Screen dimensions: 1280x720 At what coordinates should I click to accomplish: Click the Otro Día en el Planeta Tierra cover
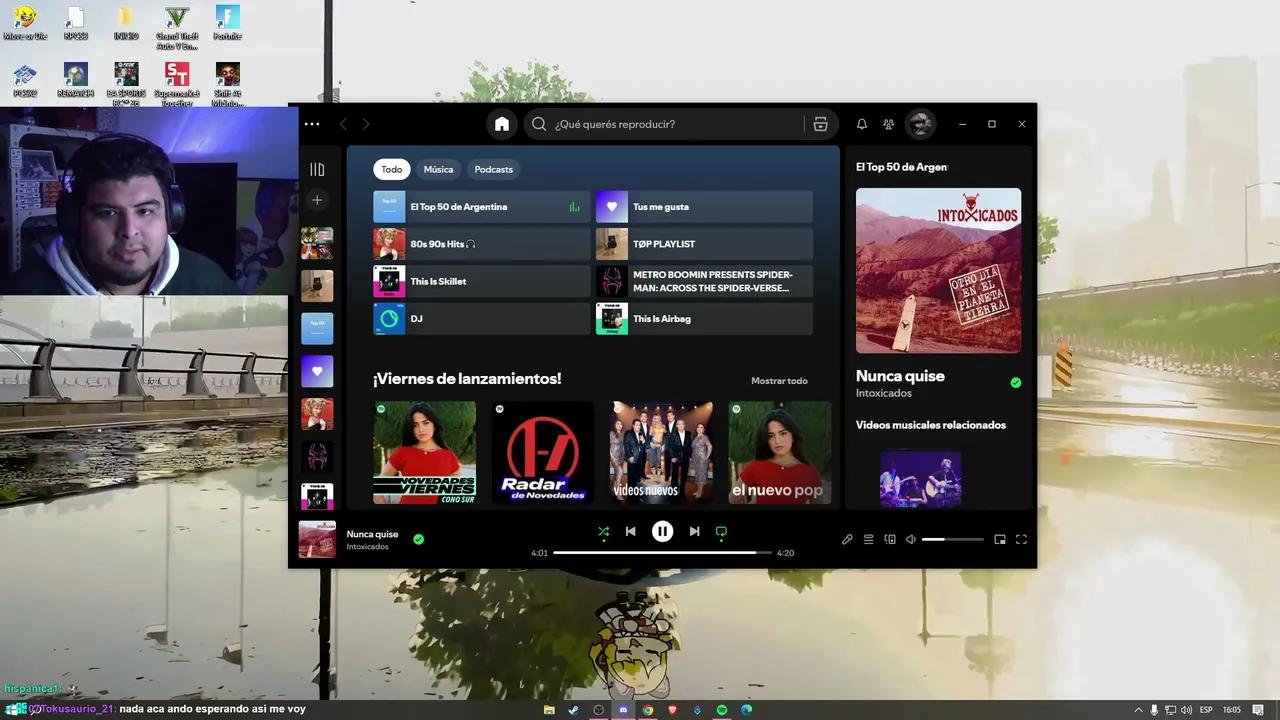[938, 270]
